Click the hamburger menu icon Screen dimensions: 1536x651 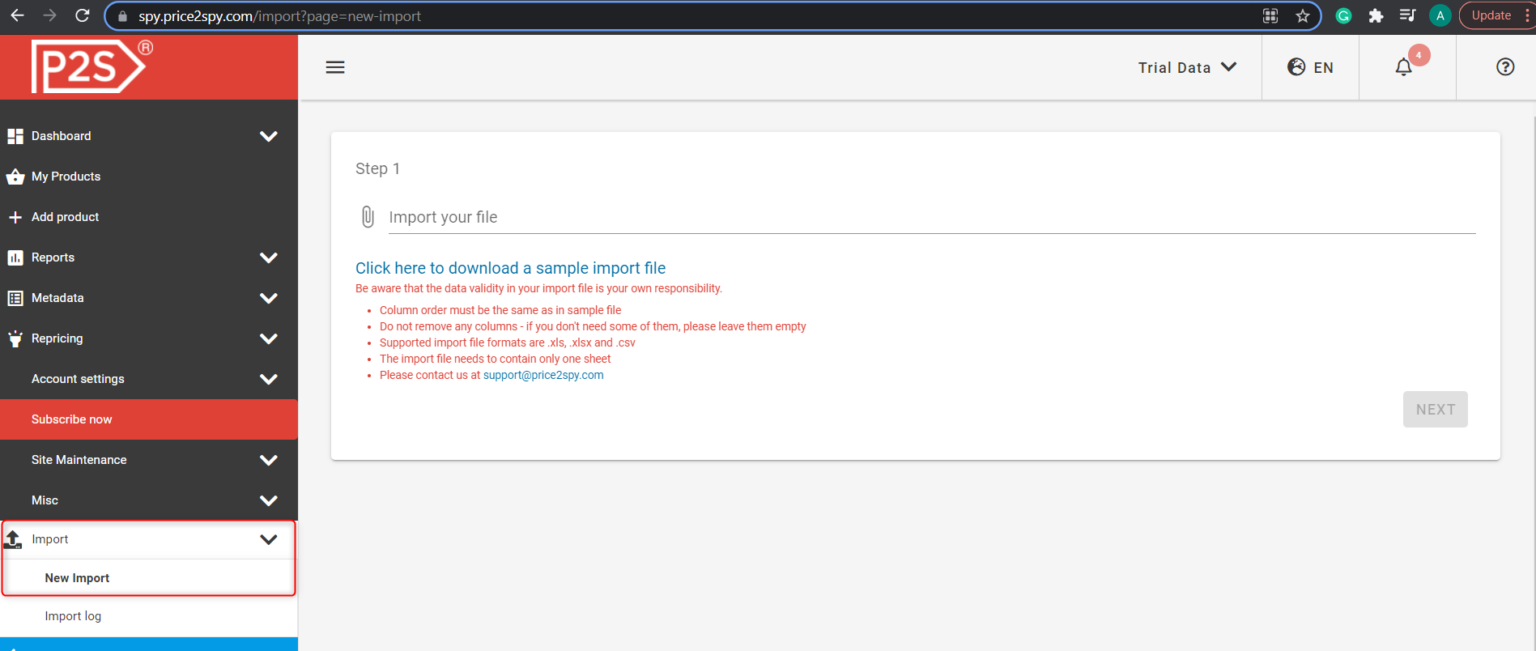(x=335, y=67)
